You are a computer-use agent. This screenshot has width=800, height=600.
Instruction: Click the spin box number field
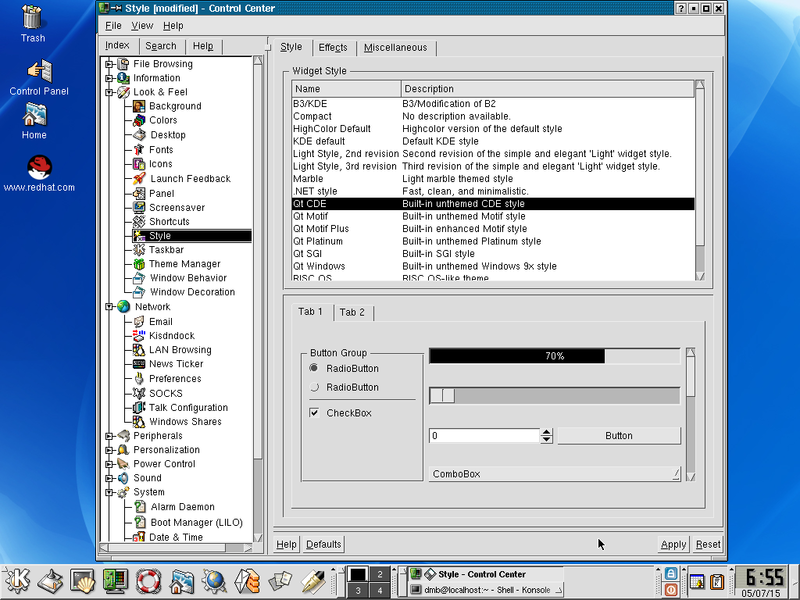484,436
